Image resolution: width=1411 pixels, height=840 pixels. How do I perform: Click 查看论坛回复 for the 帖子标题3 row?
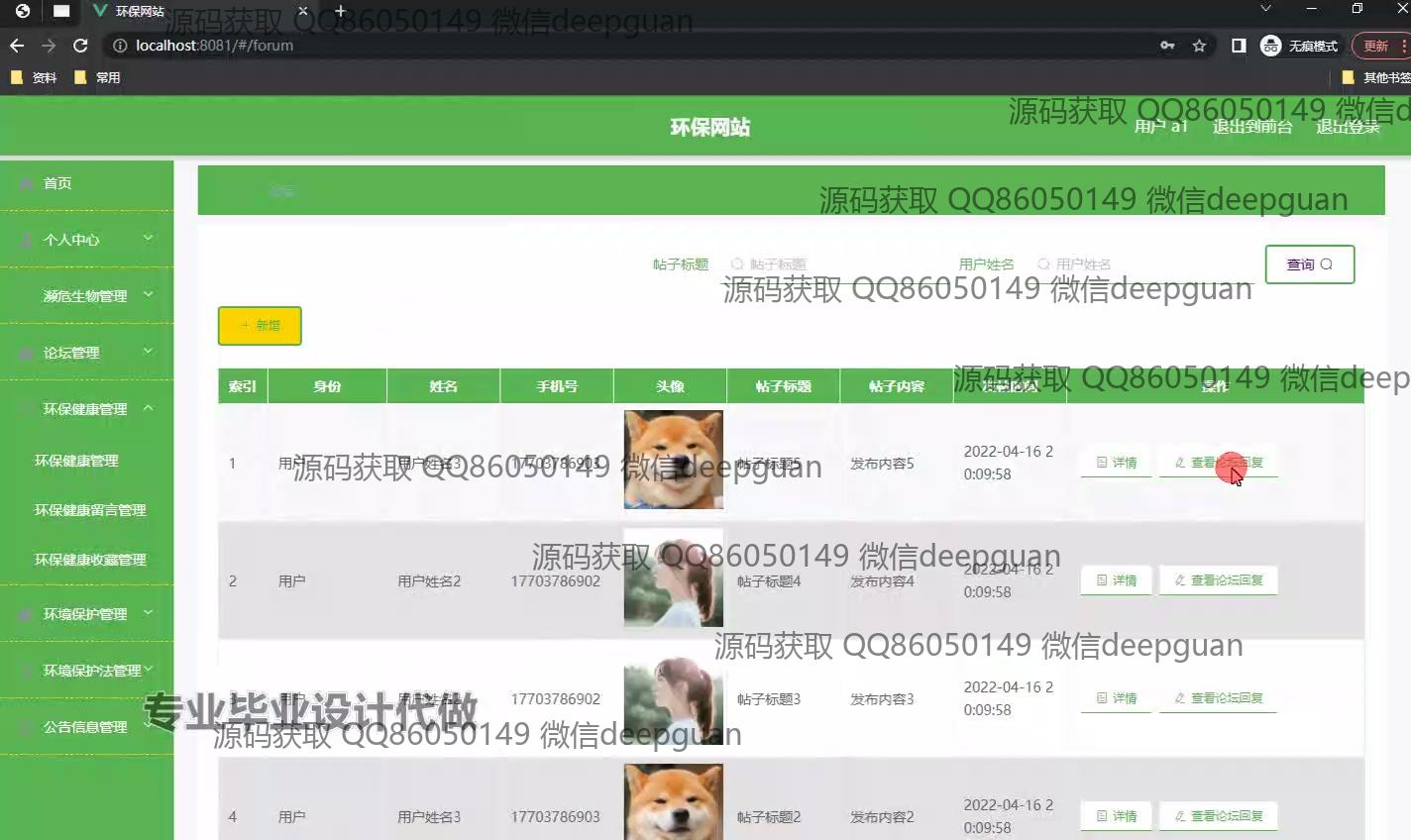tap(1219, 698)
